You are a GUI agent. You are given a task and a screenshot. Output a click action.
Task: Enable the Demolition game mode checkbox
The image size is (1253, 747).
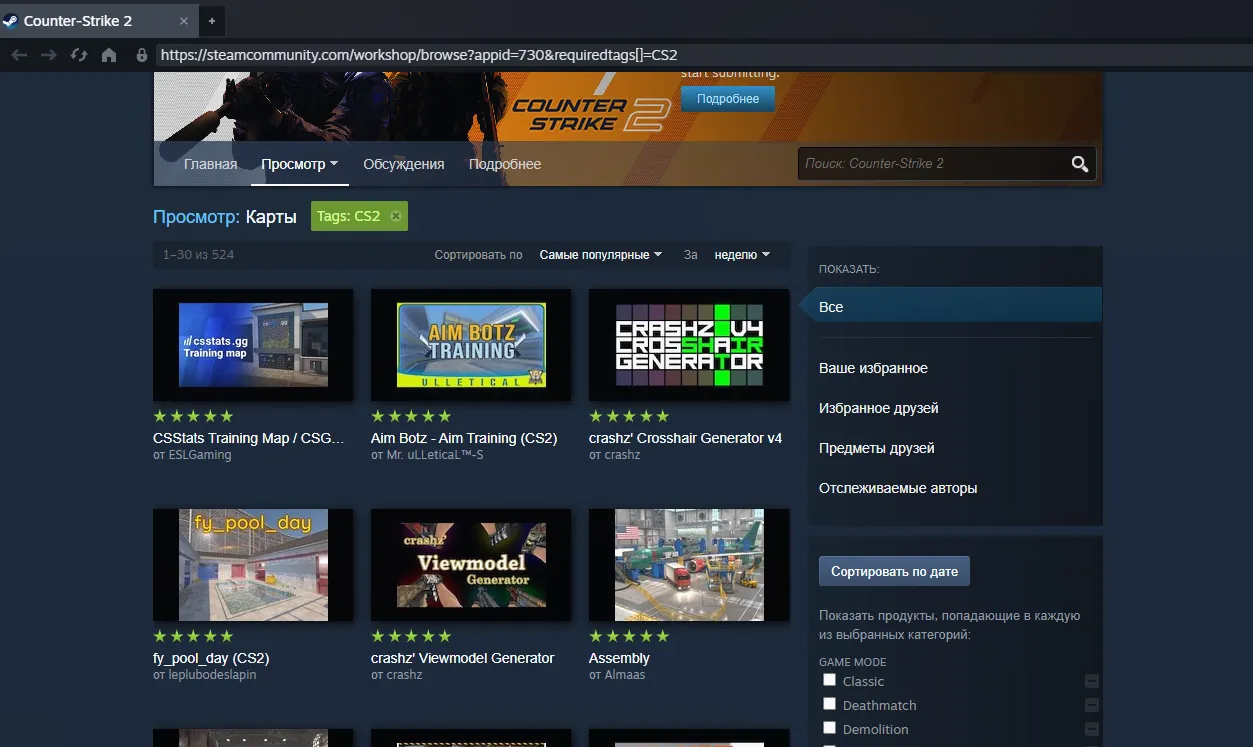pos(829,728)
